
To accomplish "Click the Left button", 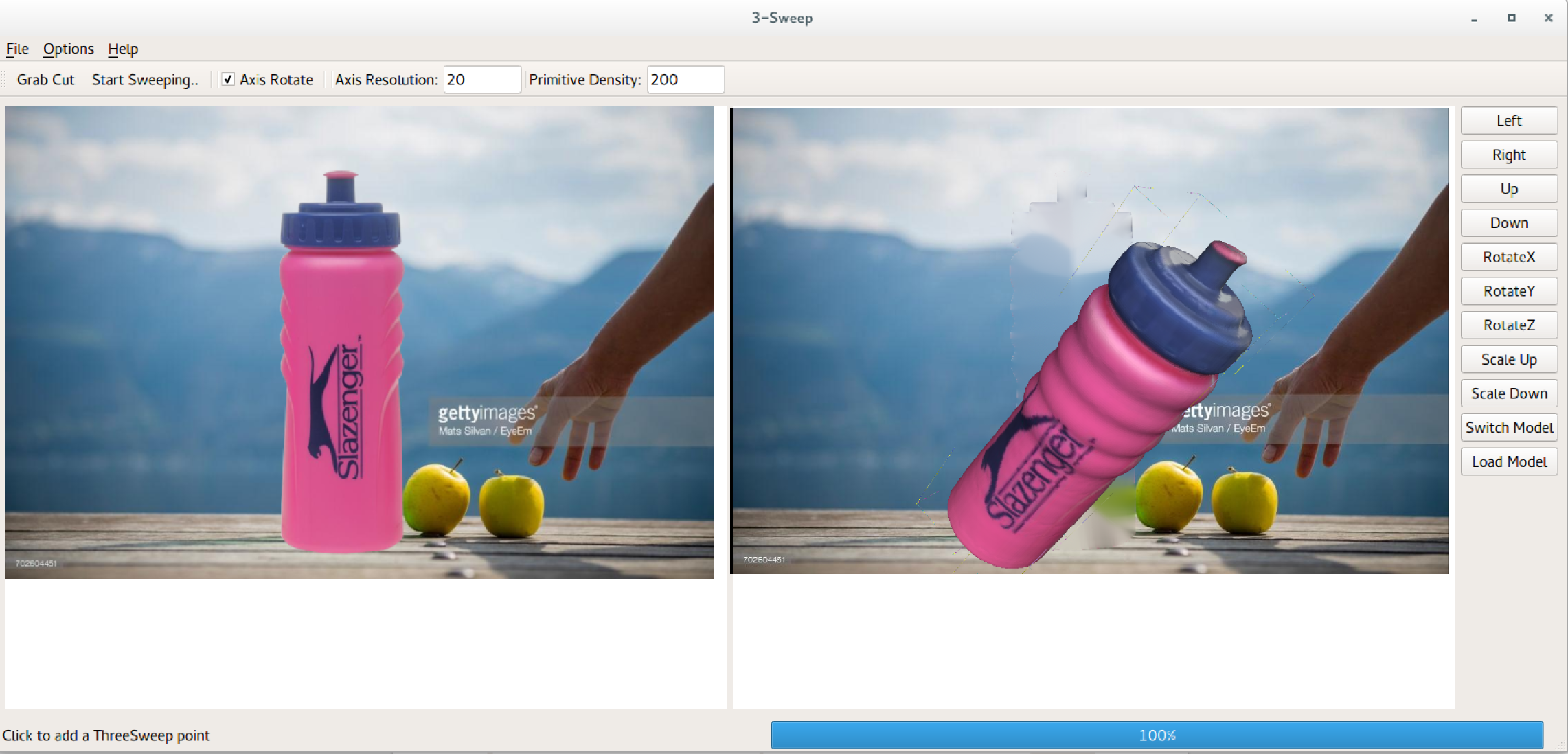I will tap(1509, 121).
